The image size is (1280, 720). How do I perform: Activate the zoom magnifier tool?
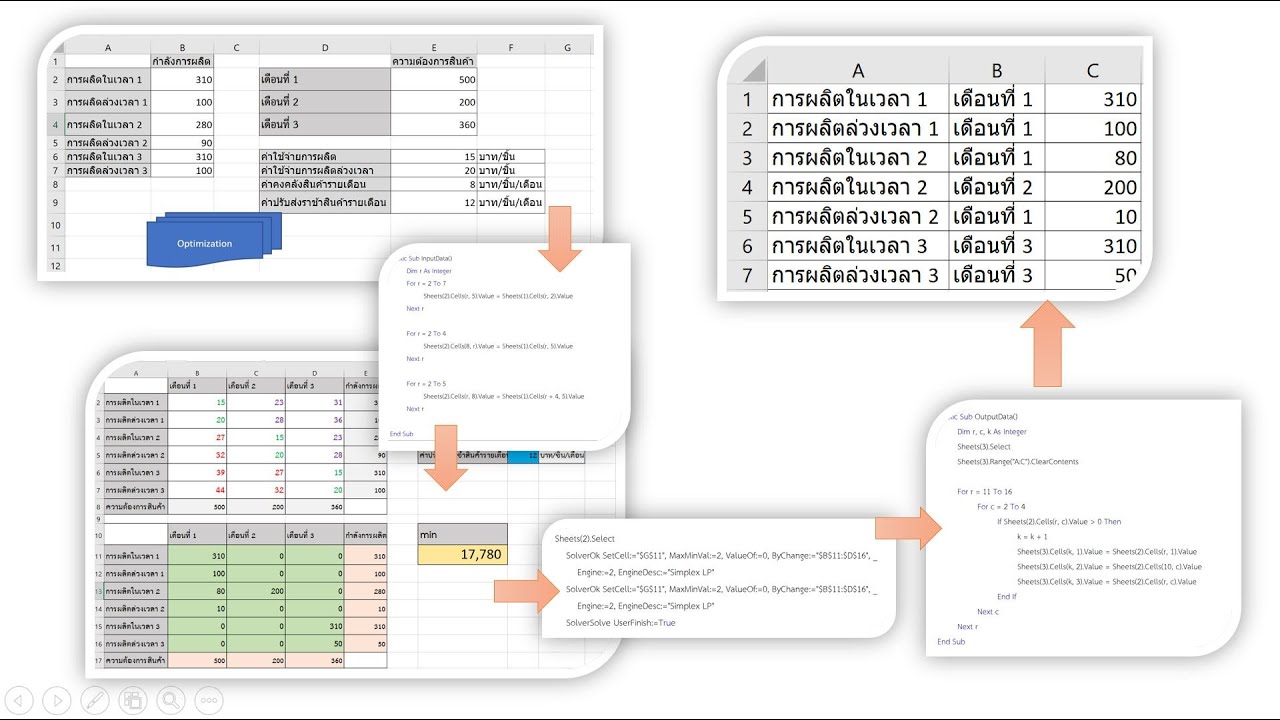click(x=170, y=700)
